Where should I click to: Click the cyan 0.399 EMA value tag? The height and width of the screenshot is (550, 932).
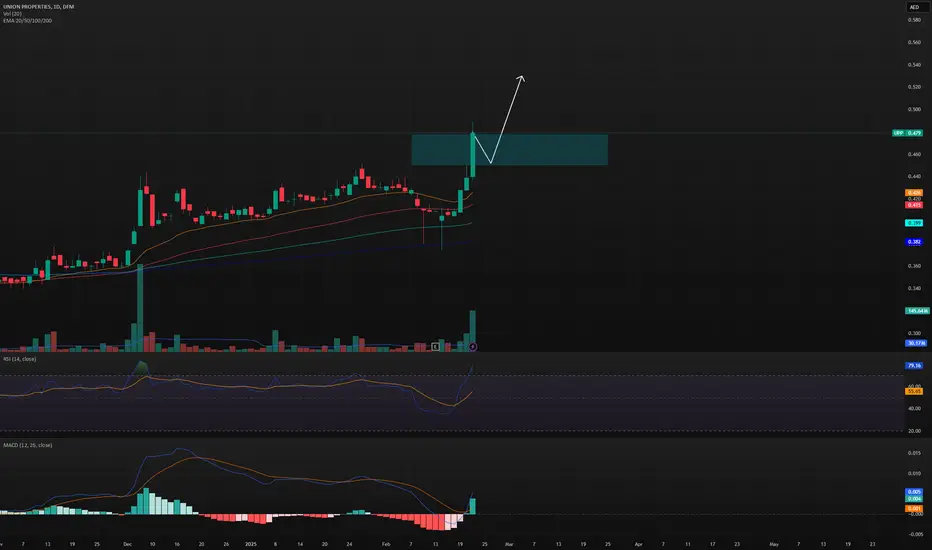pyautogui.click(x=914, y=223)
